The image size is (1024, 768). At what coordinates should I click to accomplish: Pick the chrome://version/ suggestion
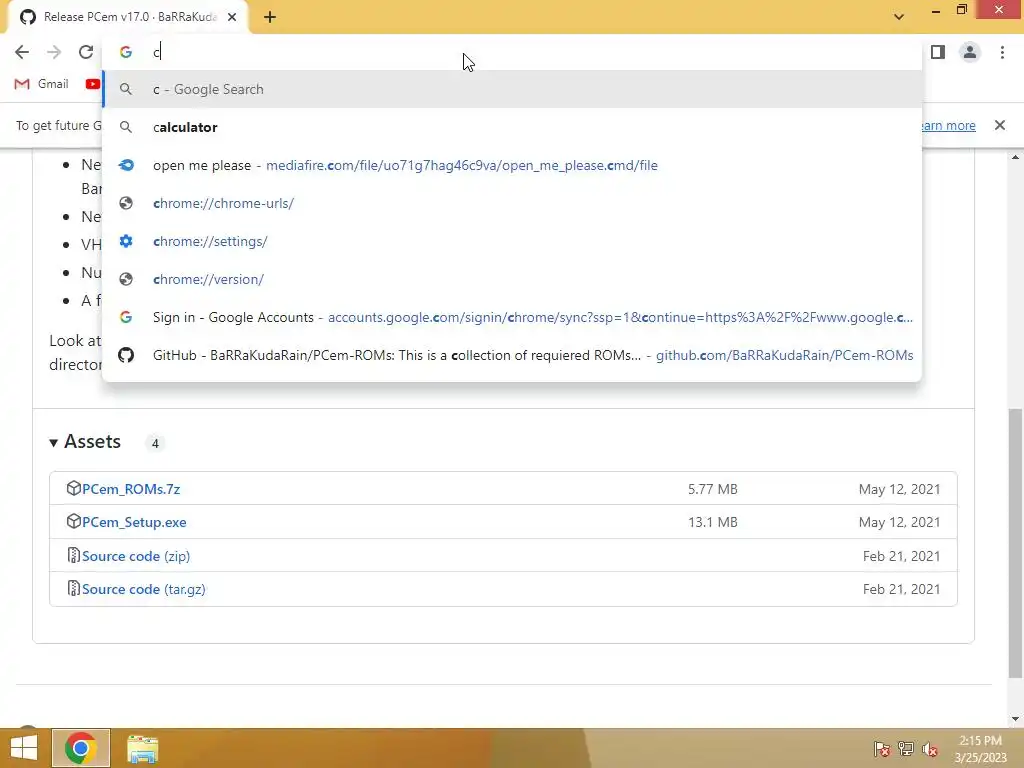tap(512, 279)
